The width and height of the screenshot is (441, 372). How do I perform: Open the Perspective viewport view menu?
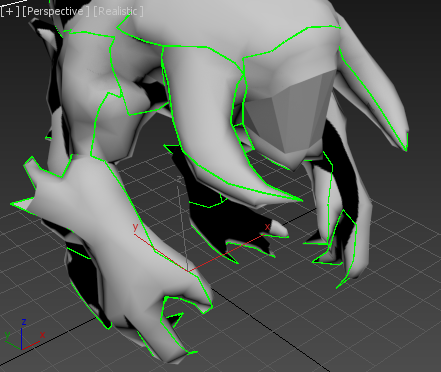pos(56,11)
